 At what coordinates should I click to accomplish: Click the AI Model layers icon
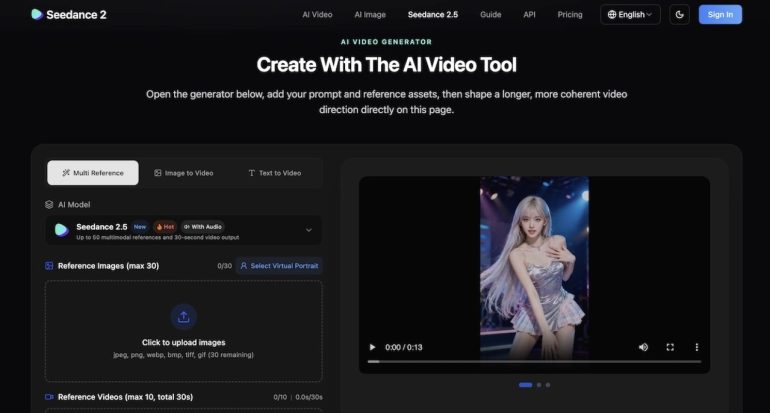49,204
